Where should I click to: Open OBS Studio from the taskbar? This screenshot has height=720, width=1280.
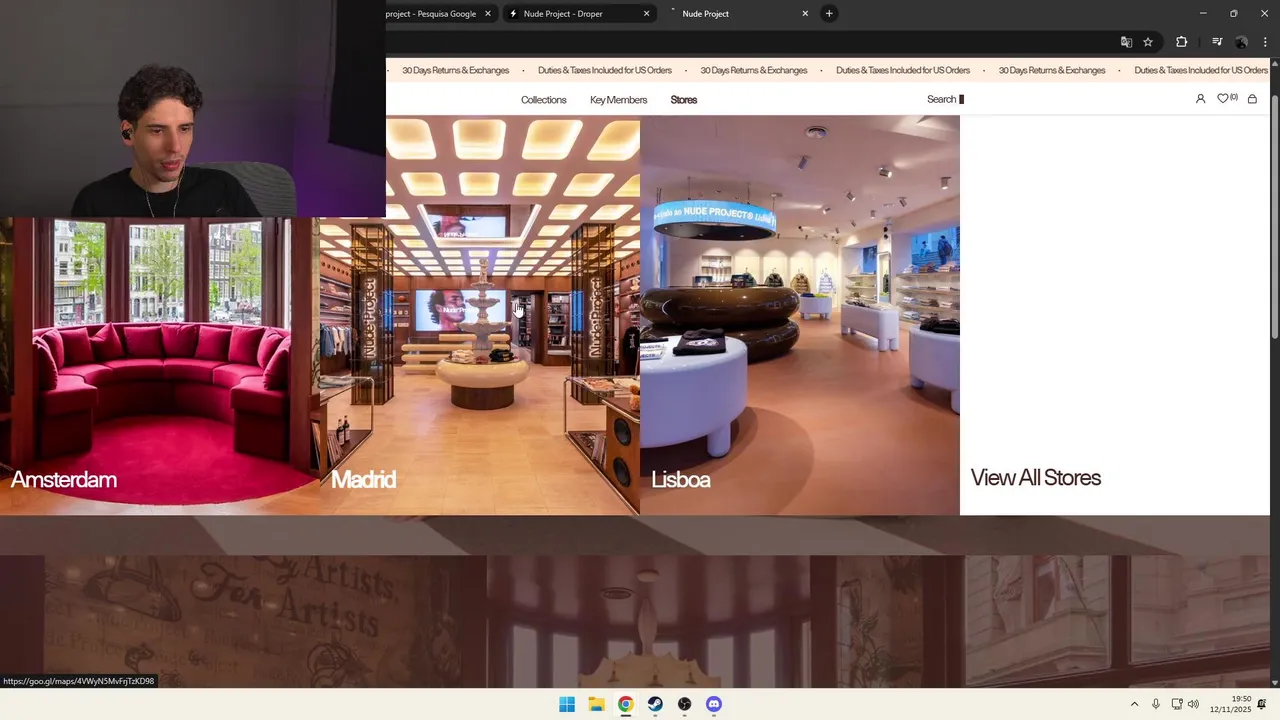click(684, 704)
